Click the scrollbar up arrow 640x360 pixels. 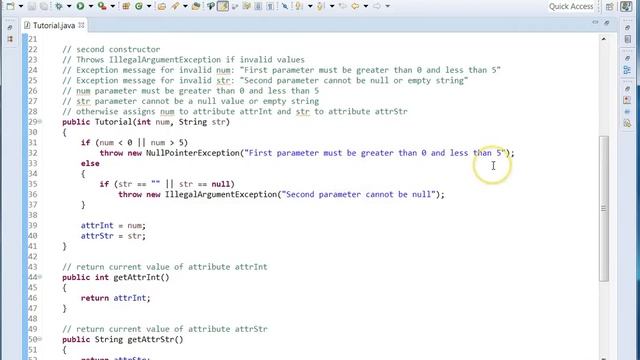click(604, 39)
